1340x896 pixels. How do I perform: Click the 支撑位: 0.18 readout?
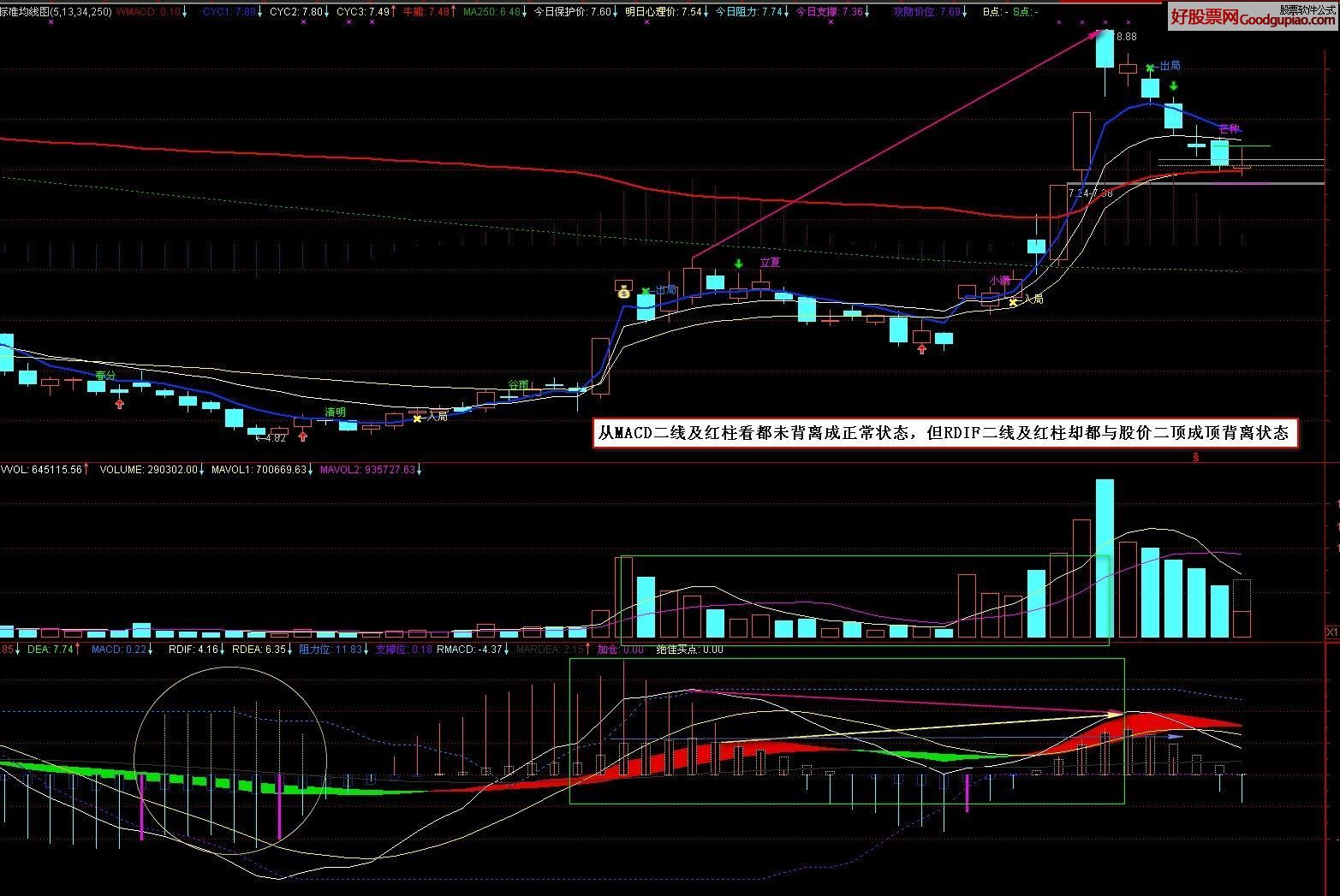tap(403, 650)
